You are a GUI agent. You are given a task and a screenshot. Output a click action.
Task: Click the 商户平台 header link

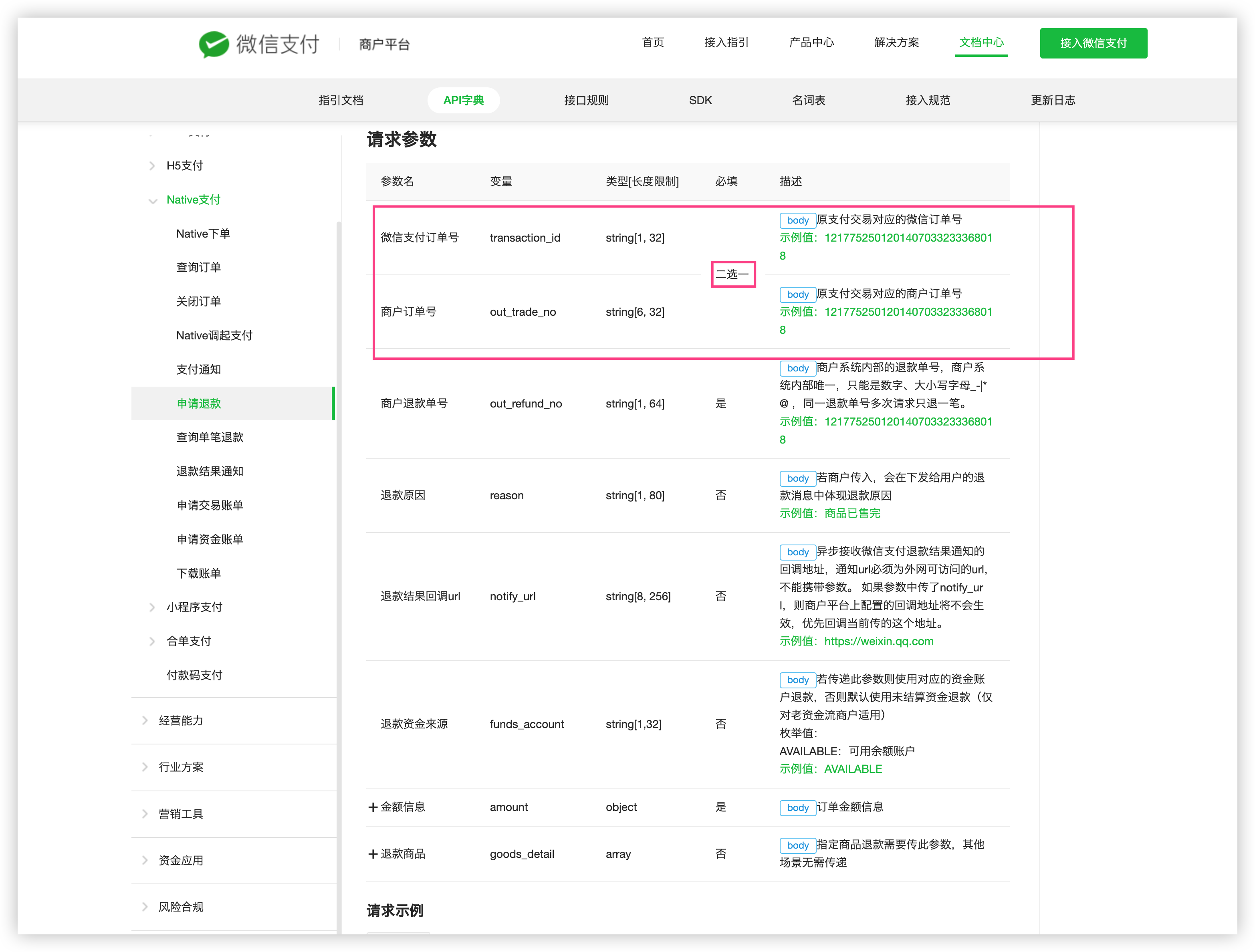pyautogui.click(x=384, y=44)
